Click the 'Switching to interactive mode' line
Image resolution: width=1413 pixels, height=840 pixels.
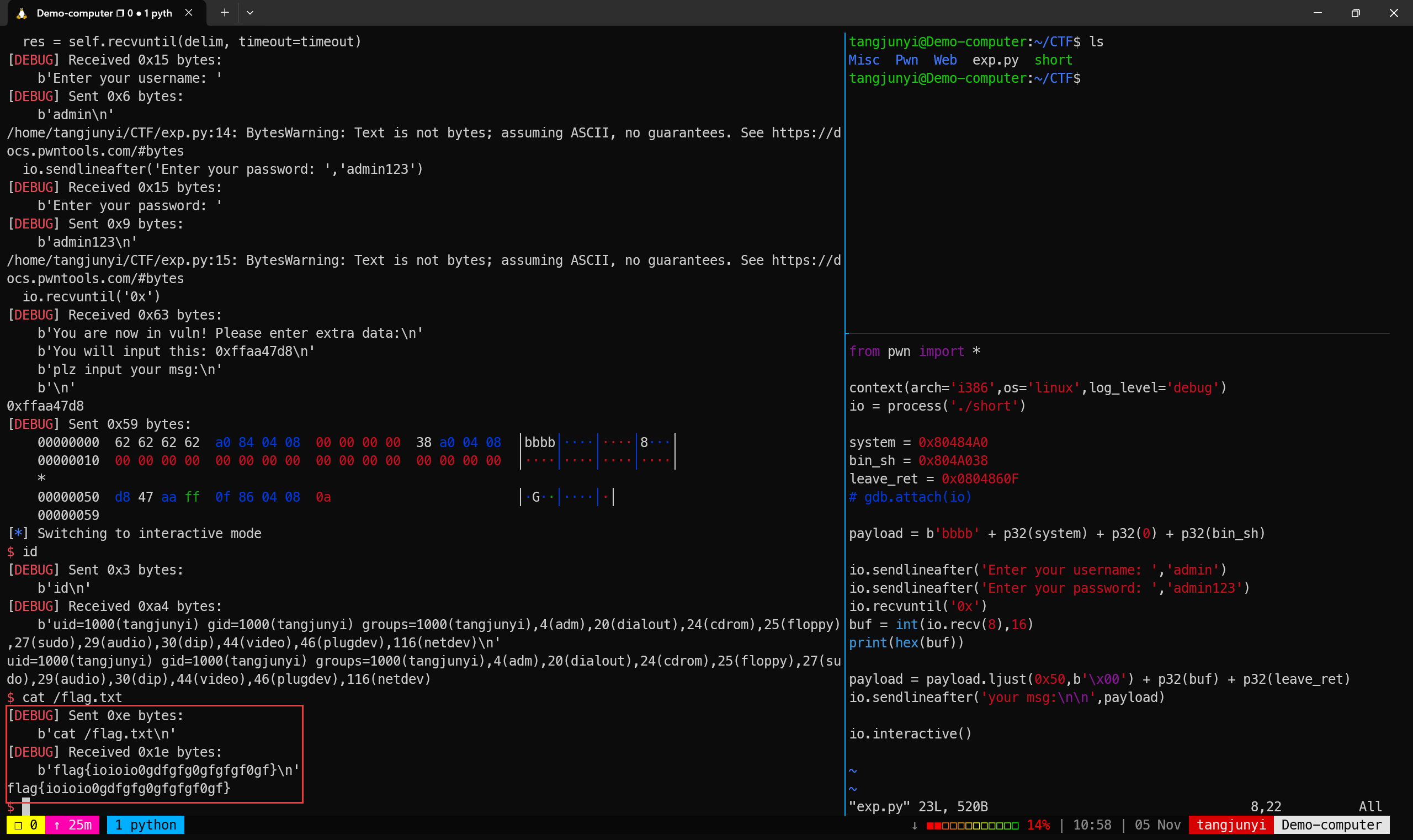pyautogui.click(x=134, y=533)
